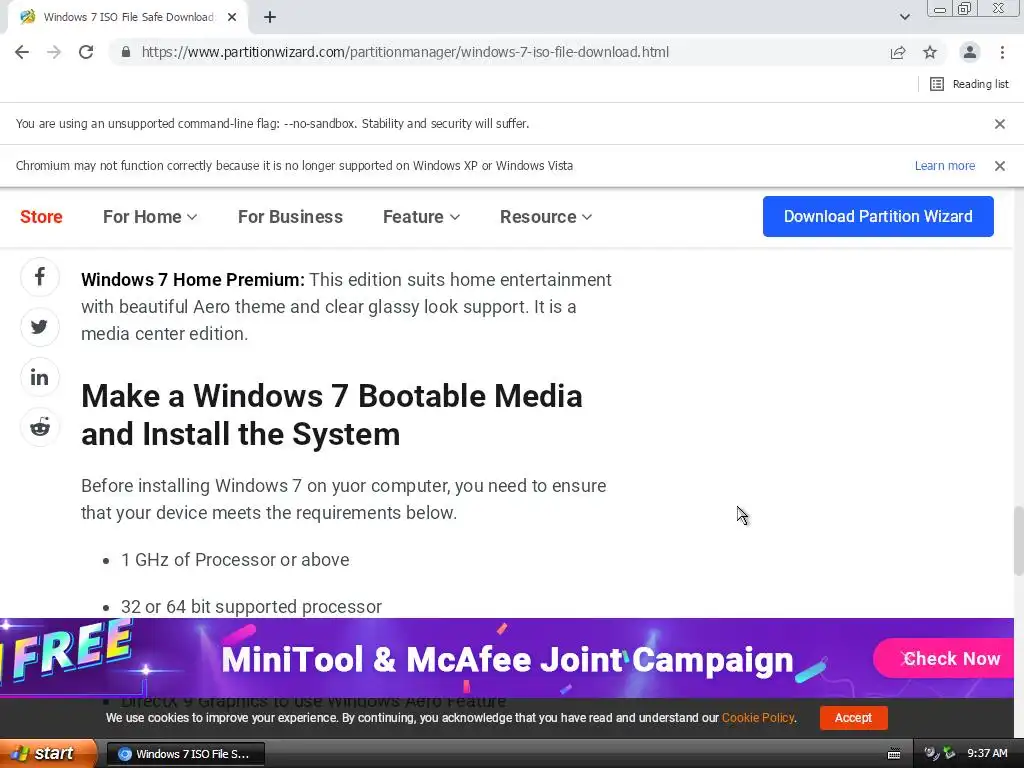Share article on LinkedIn

pos(40,377)
